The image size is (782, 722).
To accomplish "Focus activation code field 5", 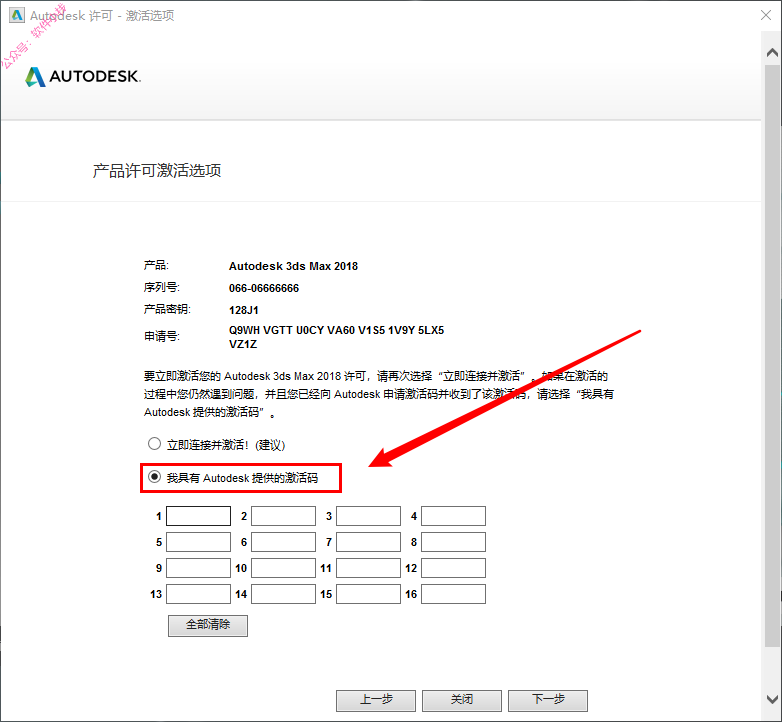I will [x=198, y=542].
